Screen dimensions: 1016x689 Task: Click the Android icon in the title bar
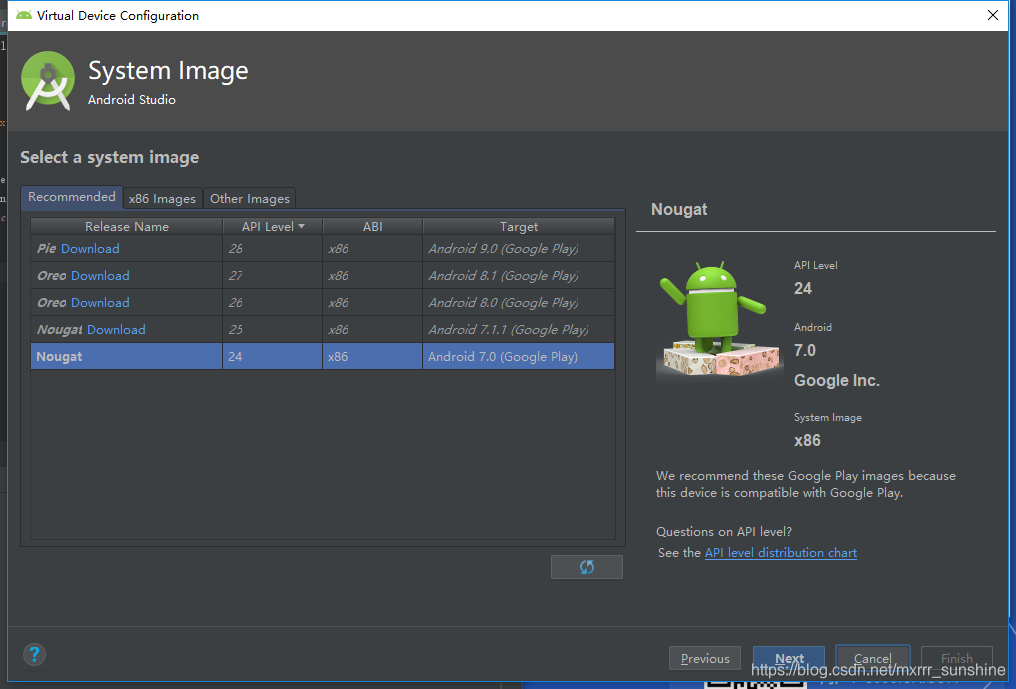[x=24, y=15]
